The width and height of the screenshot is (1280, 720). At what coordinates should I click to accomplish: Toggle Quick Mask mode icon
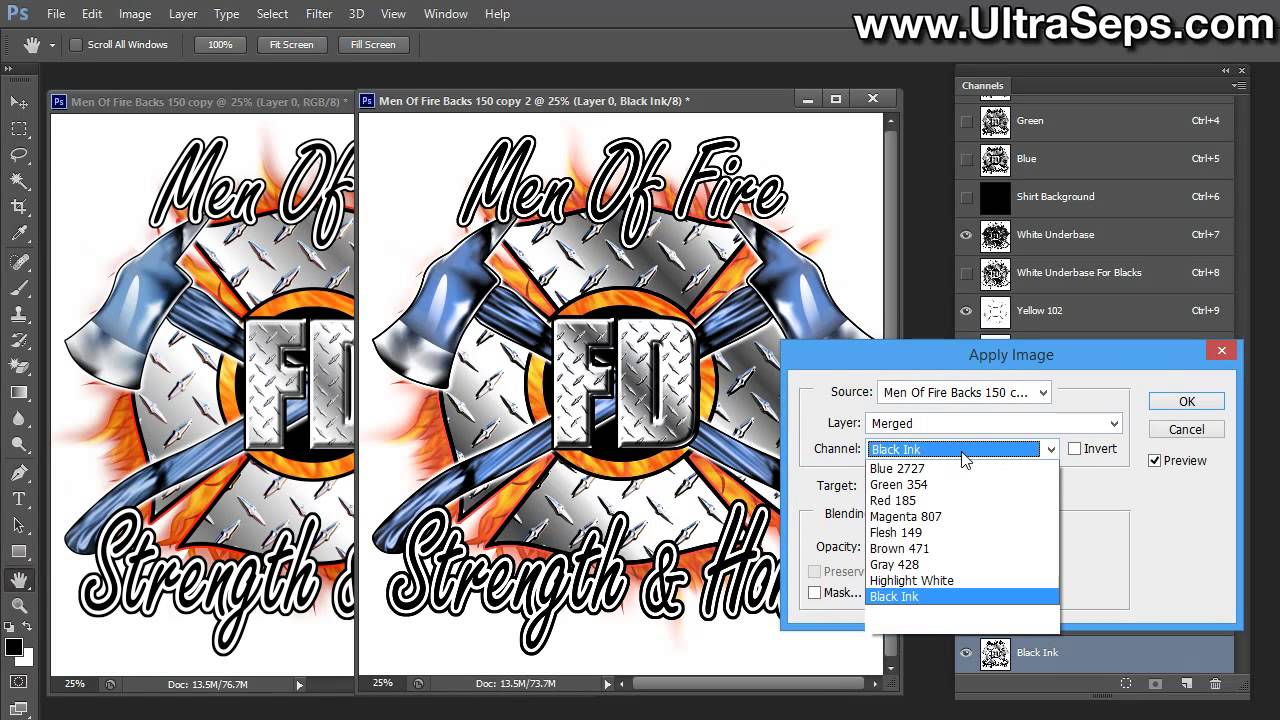pos(18,682)
